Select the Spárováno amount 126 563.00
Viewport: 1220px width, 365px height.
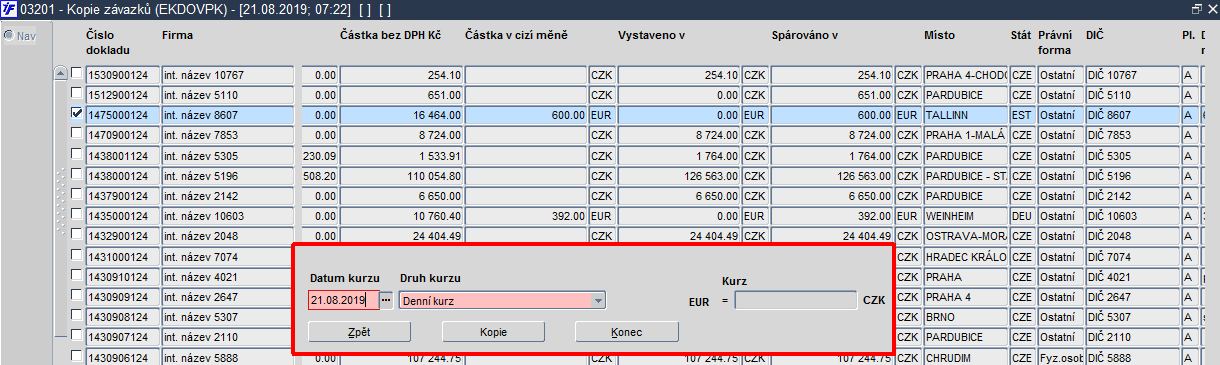point(831,176)
